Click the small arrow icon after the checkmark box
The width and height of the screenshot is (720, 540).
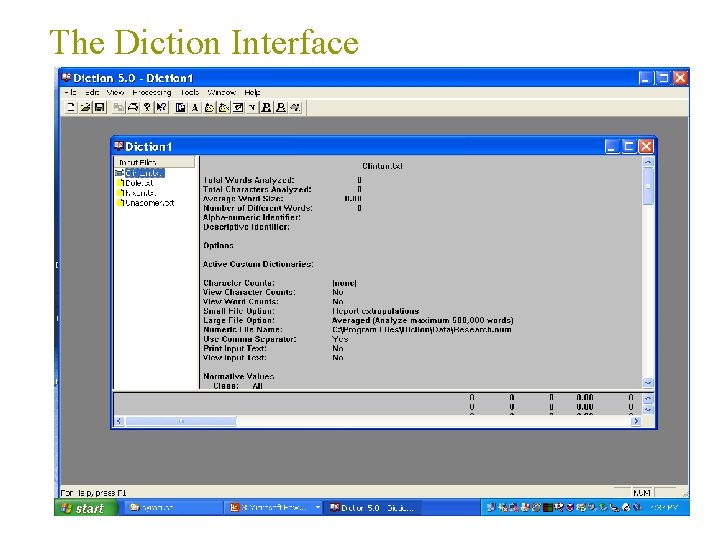point(252,107)
